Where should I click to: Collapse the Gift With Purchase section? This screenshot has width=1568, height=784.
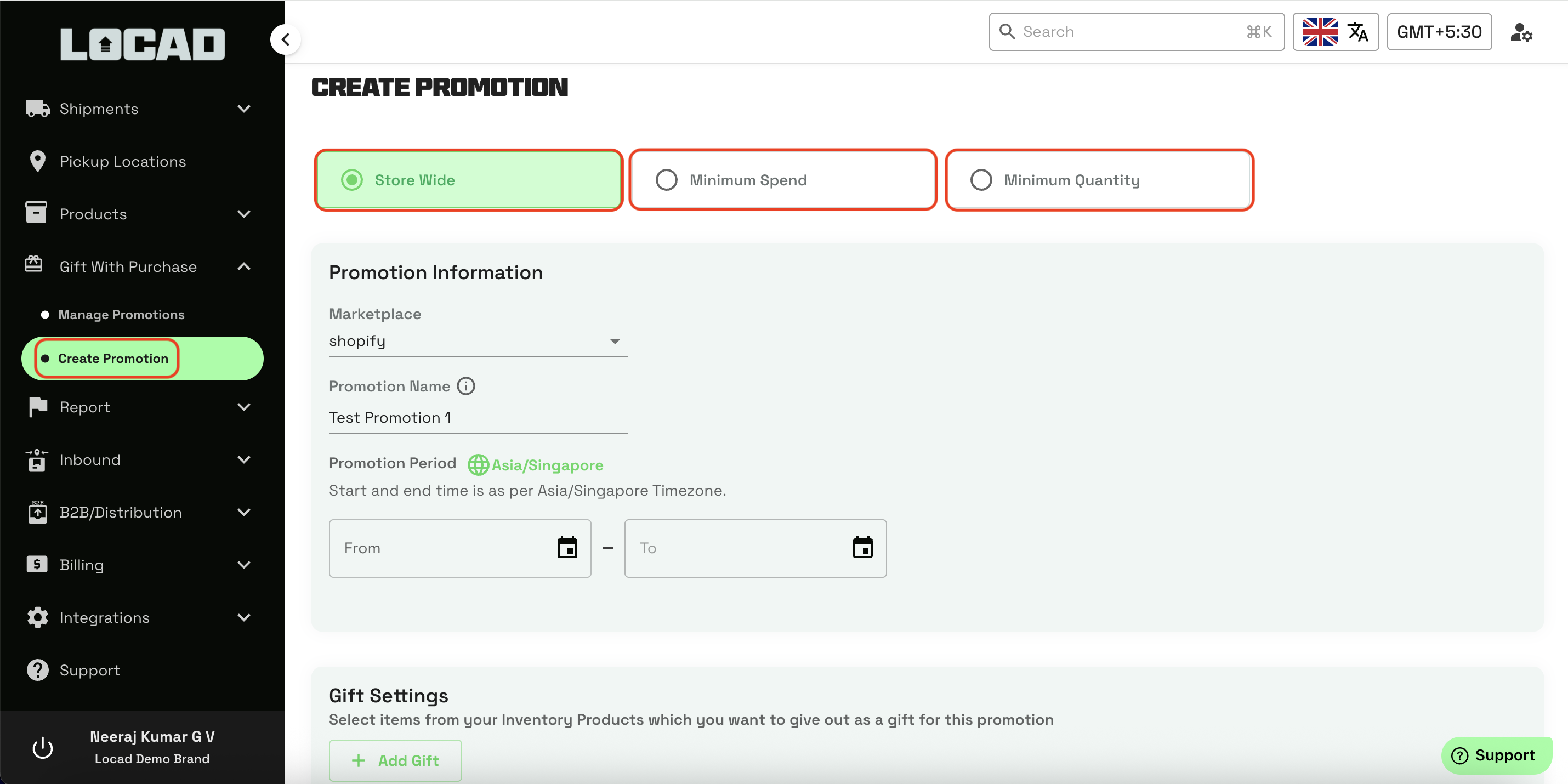244,266
